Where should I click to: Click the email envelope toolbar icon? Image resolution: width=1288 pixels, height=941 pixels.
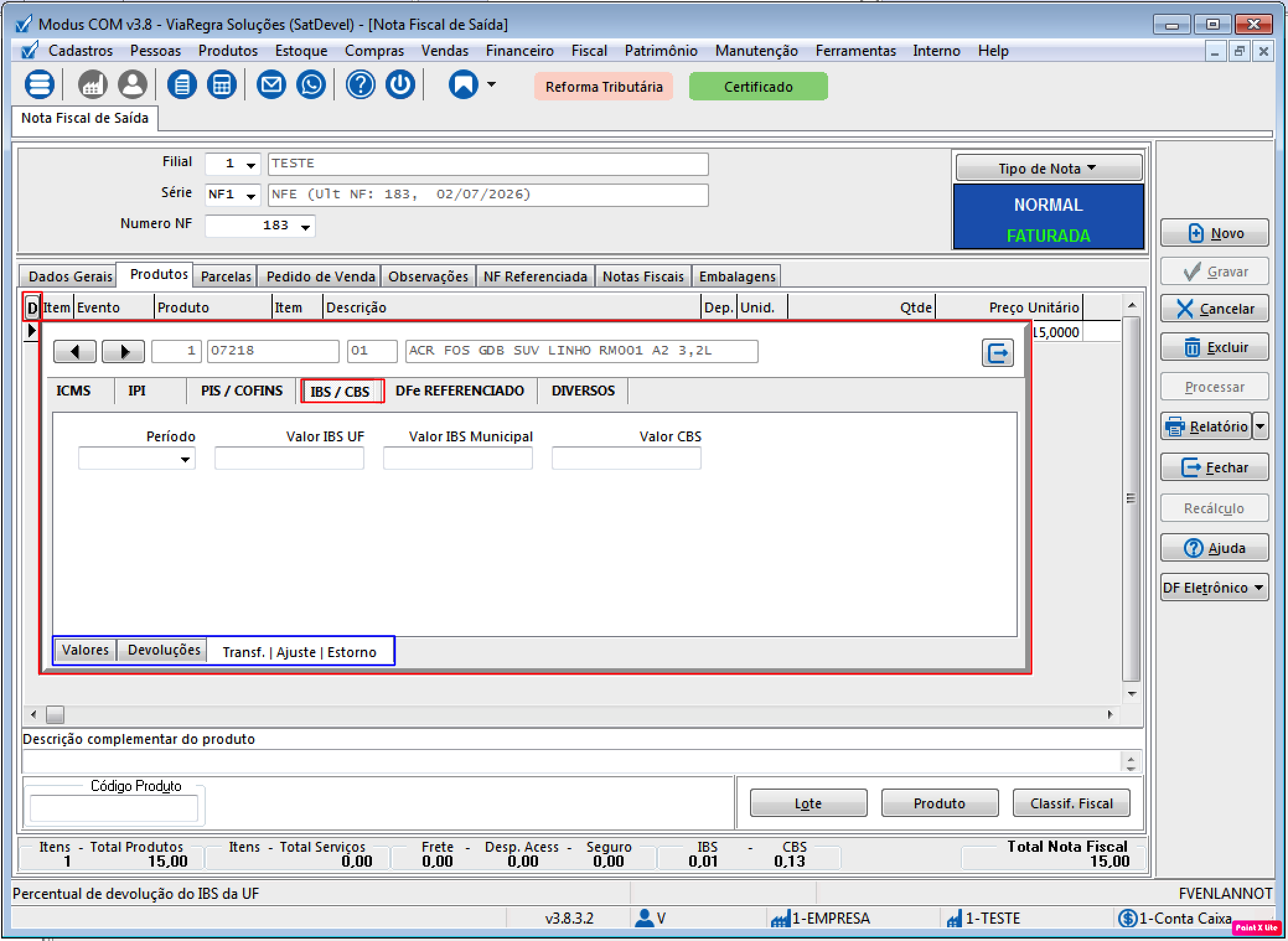pyautogui.click(x=271, y=84)
